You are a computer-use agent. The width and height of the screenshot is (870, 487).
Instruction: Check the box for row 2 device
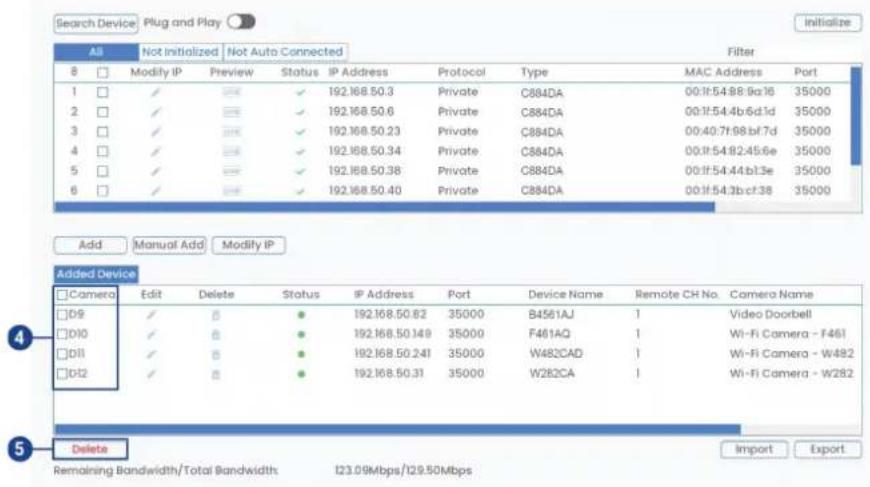(x=103, y=112)
